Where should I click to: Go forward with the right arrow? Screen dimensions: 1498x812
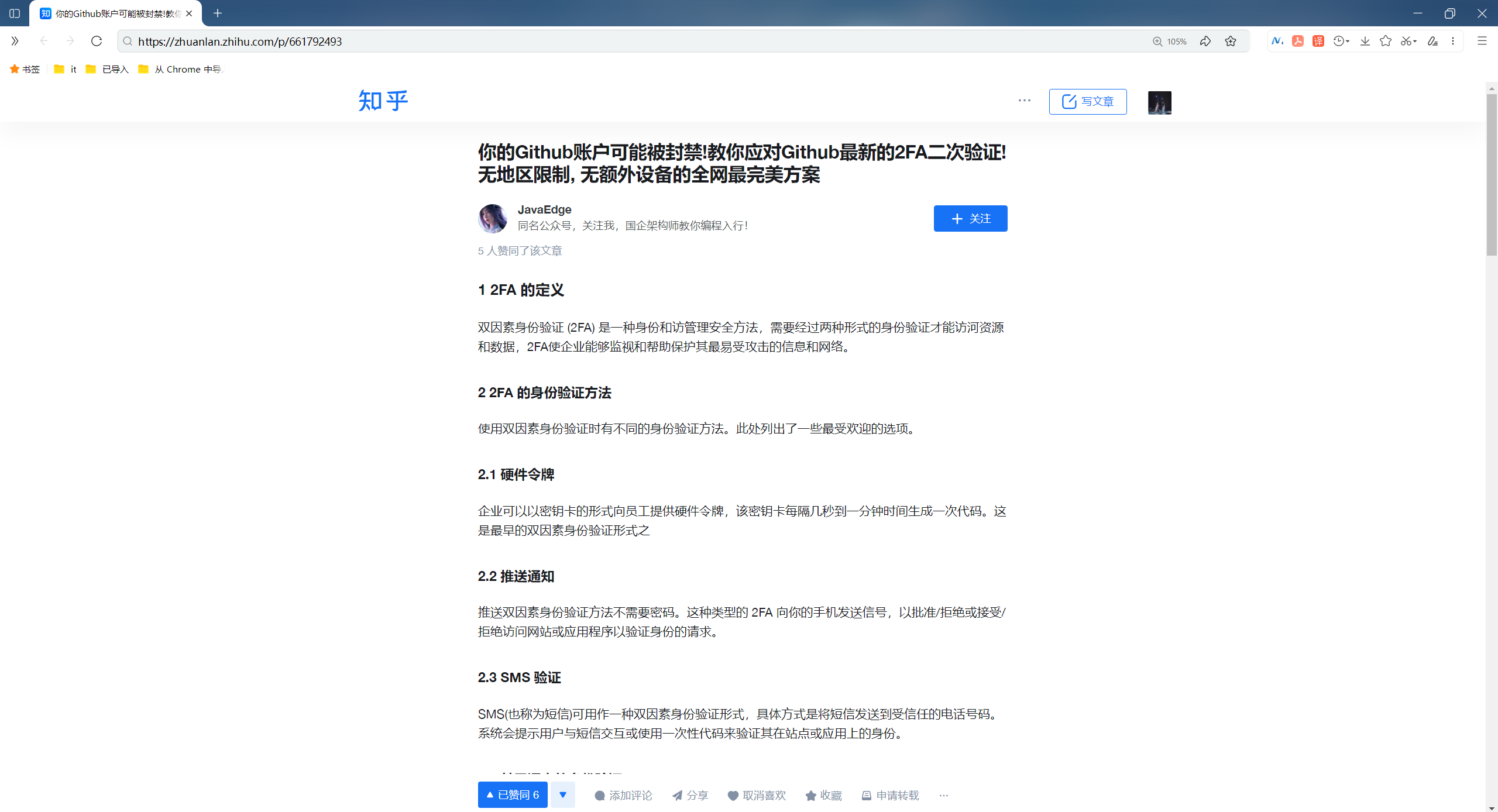click(70, 41)
